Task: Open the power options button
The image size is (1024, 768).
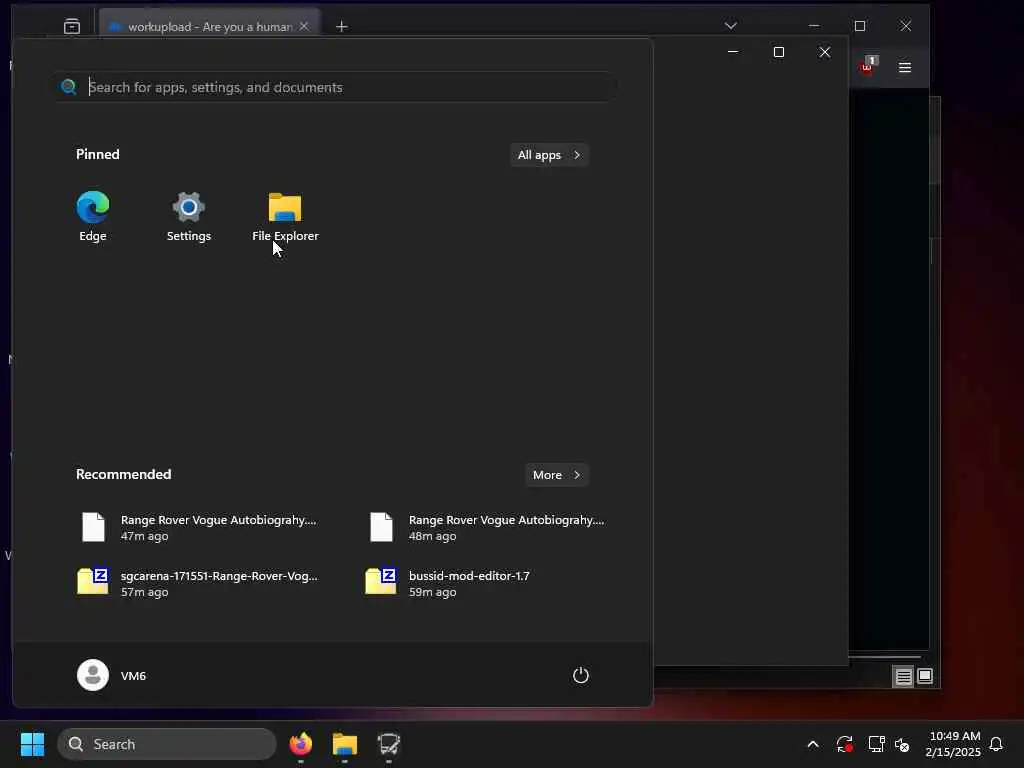Action: pos(581,675)
